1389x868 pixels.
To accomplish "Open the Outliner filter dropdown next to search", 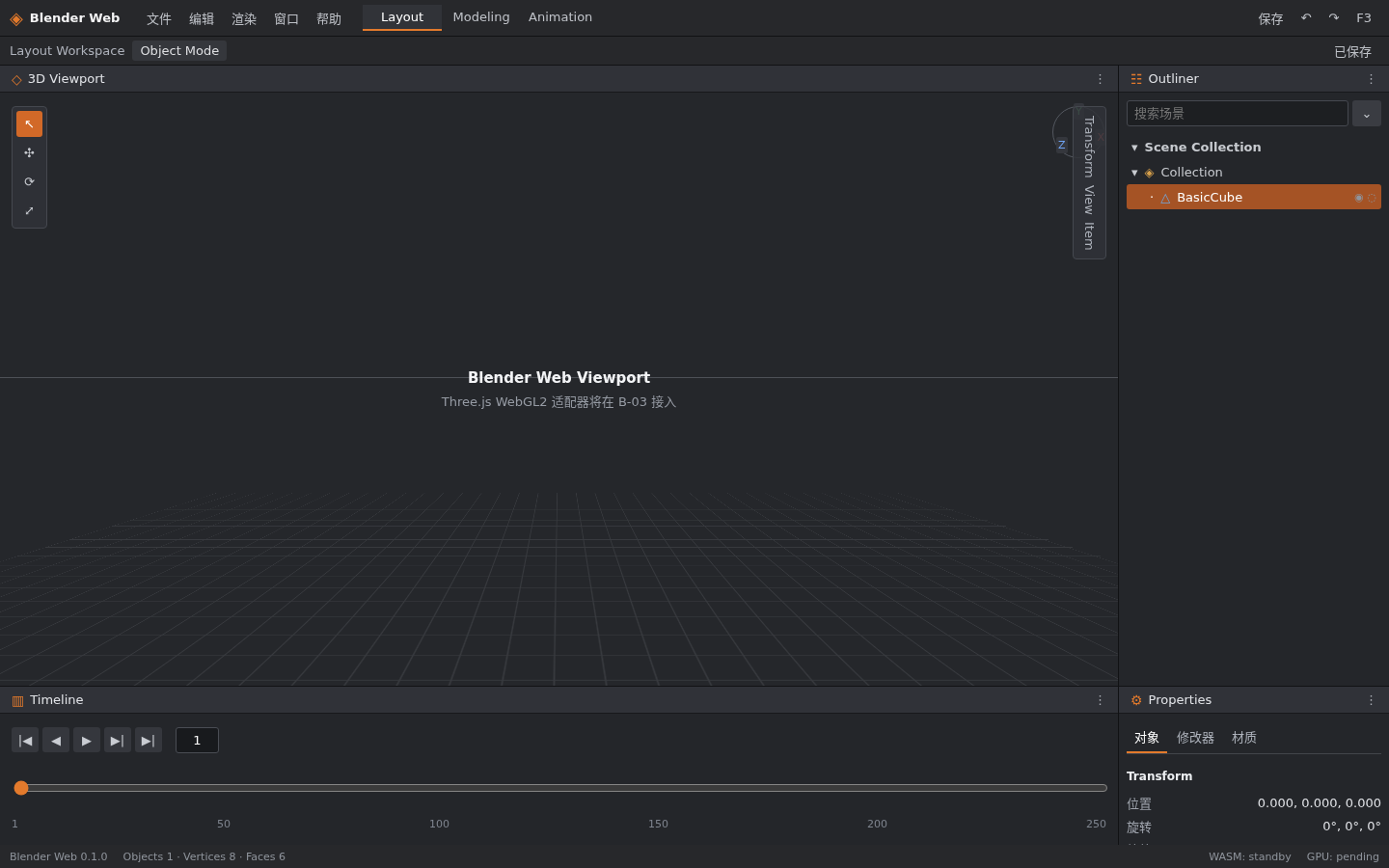I will coord(1367,114).
